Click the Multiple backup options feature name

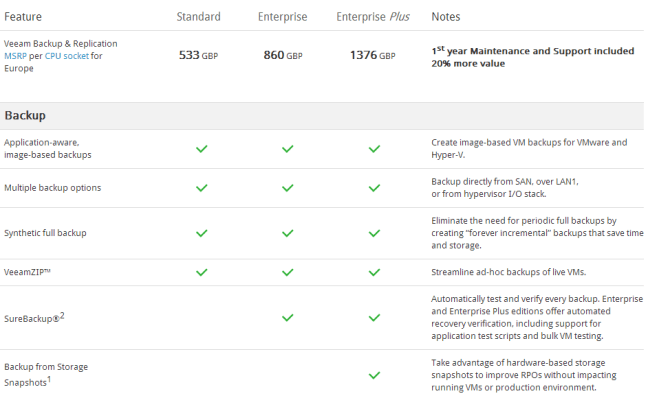tap(52, 188)
